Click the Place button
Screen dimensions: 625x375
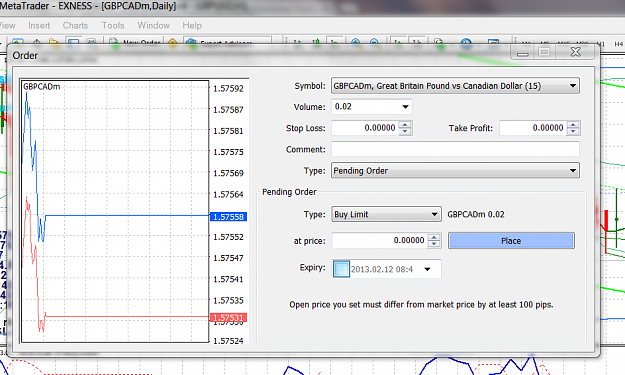(x=511, y=241)
